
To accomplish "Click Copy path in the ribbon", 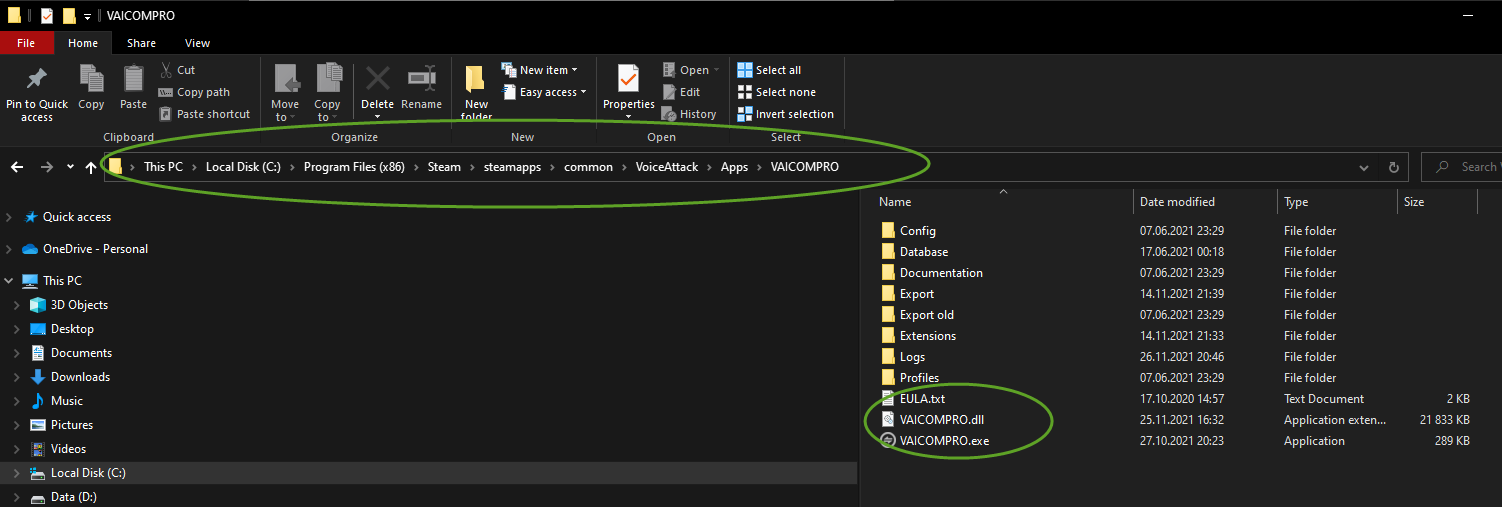I will 194,92.
